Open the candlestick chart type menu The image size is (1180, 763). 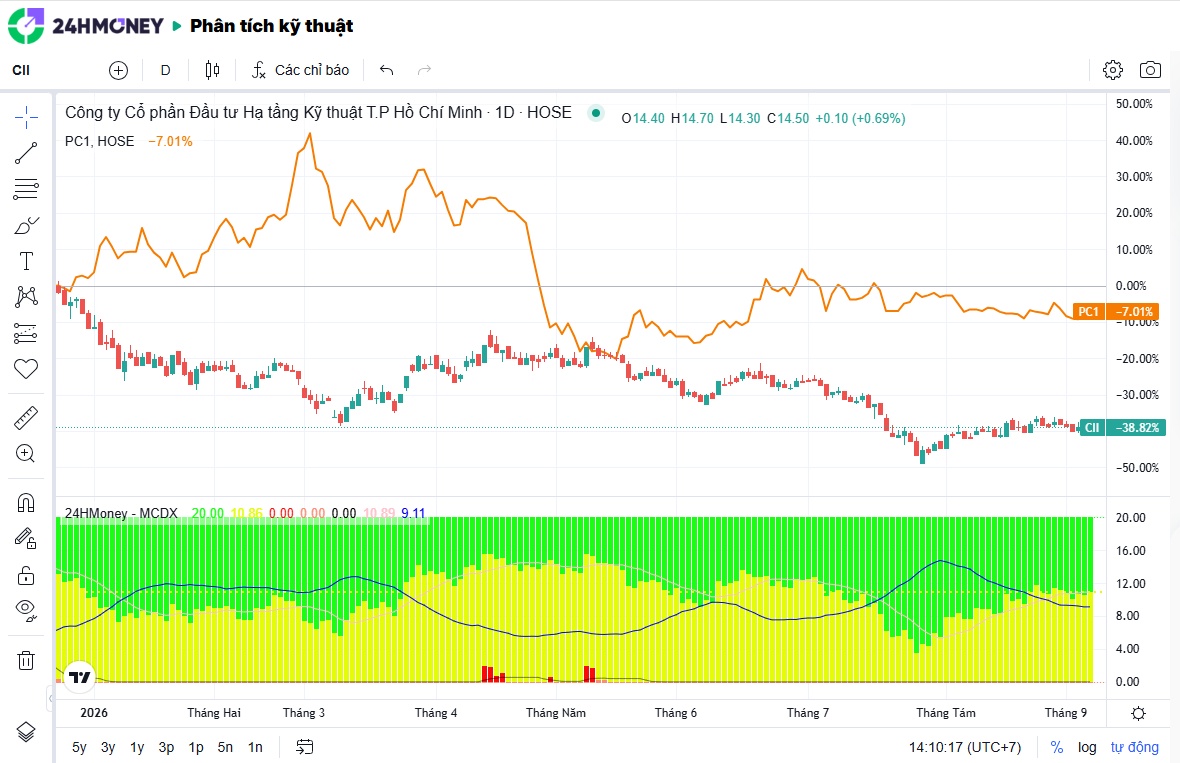(x=212, y=70)
